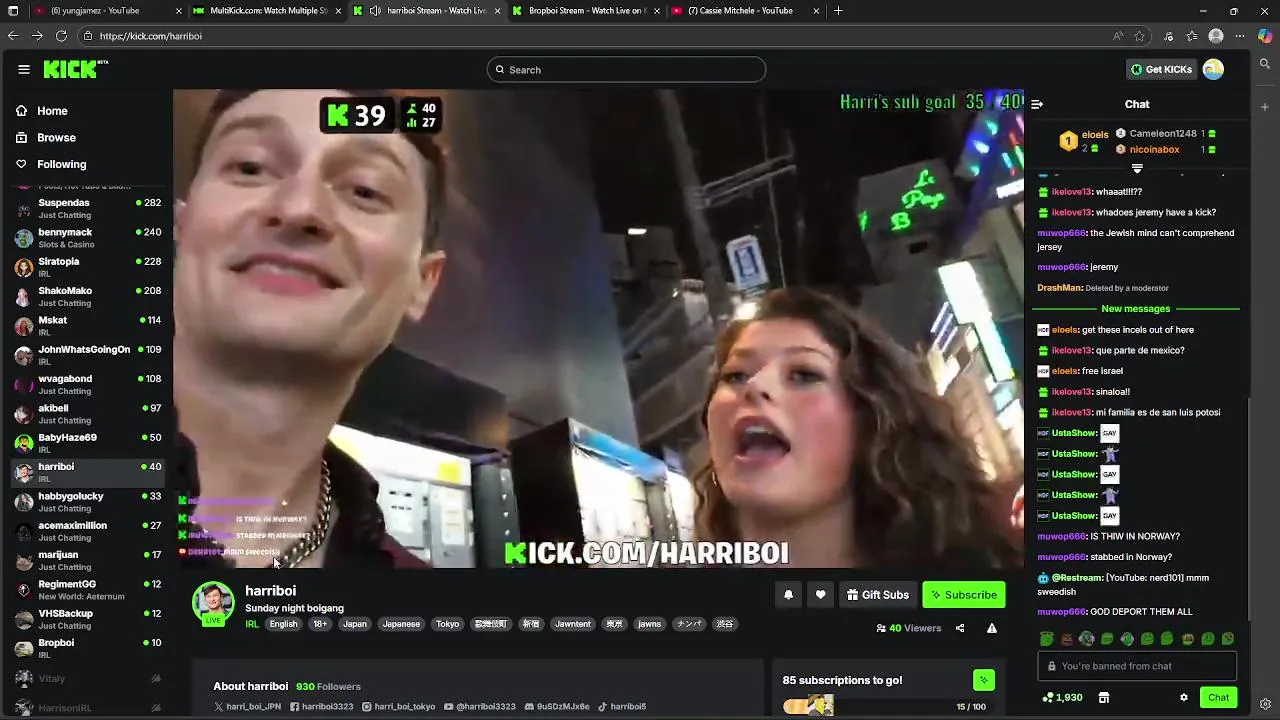Open @harriboi3323 YouTube link
This screenshot has width=1280, height=720.
click(x=480, y=706)
